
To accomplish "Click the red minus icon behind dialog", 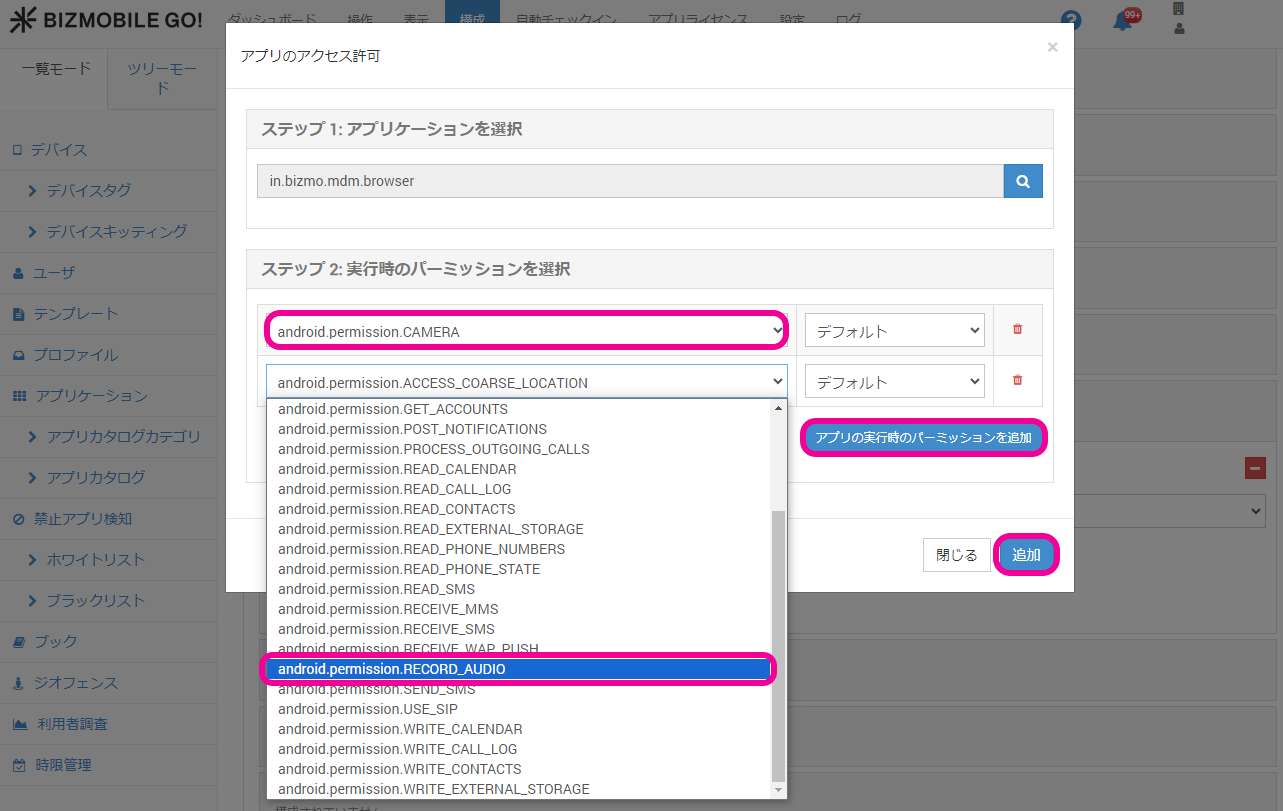I will click(x=1254, y=467).
